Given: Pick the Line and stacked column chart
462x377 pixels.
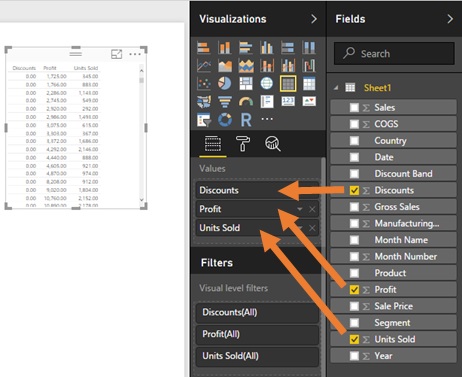Looking at the screenshot, I should [x=267, y=66].
